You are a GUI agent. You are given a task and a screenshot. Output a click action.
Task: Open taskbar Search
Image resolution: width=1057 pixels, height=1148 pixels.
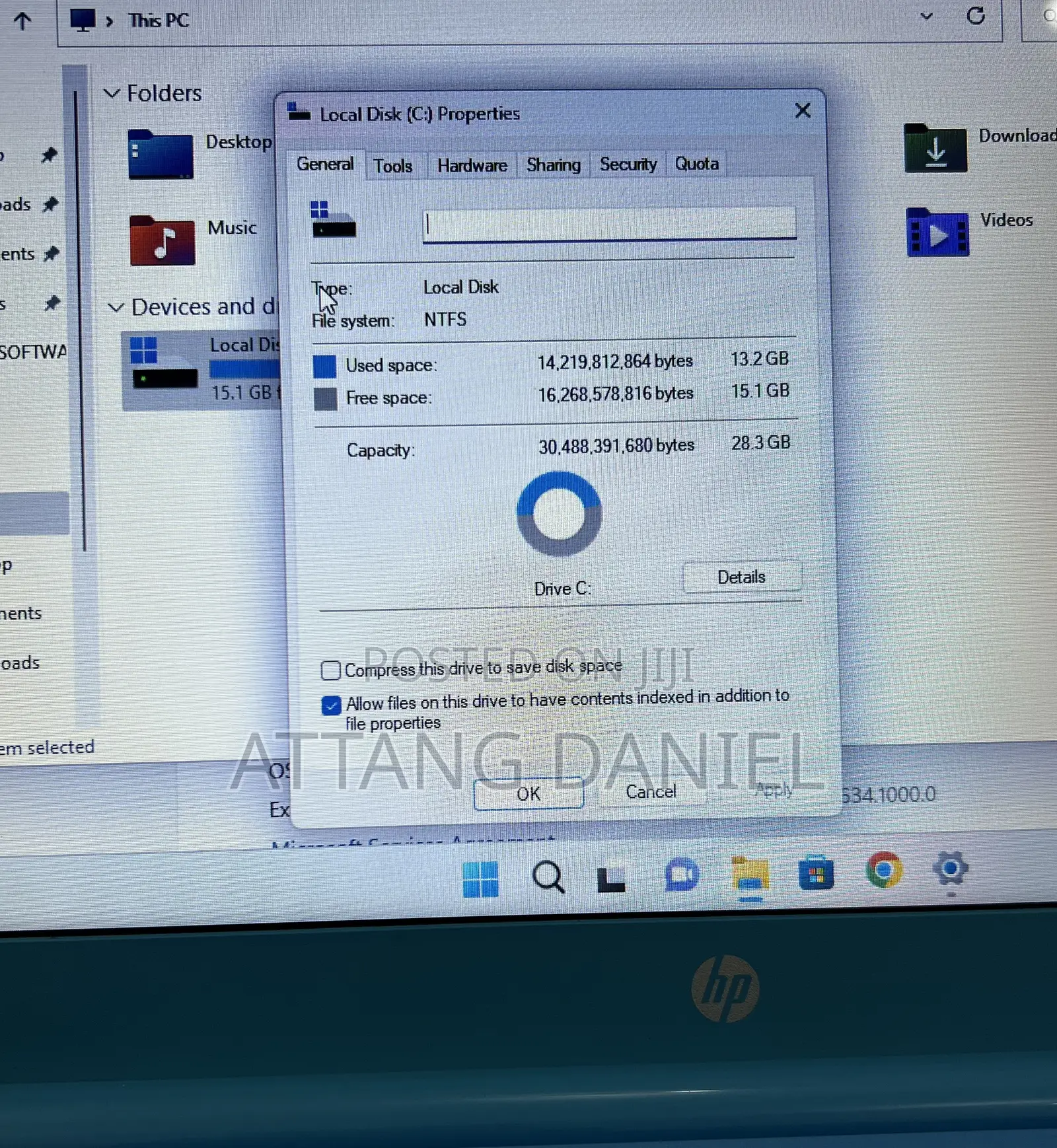[548, 877]
